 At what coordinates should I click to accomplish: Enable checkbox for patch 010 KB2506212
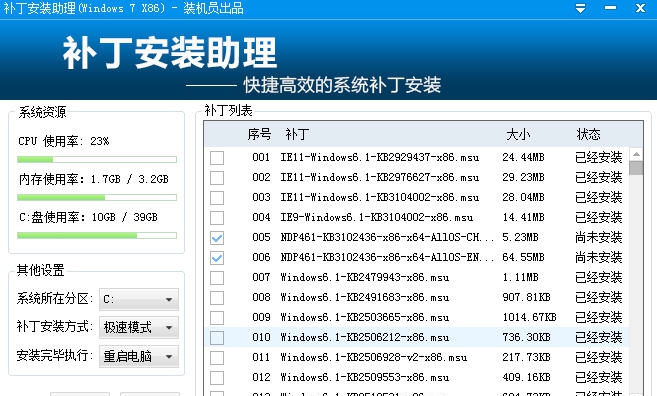click(x=217, y=338)
